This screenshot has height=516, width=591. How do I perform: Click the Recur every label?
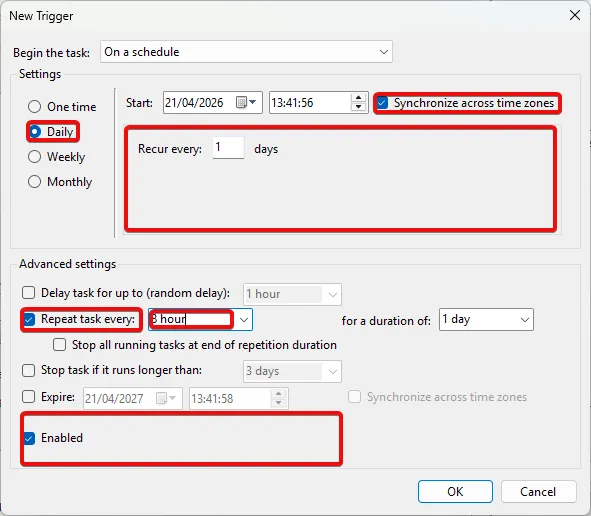coord(170,149)
